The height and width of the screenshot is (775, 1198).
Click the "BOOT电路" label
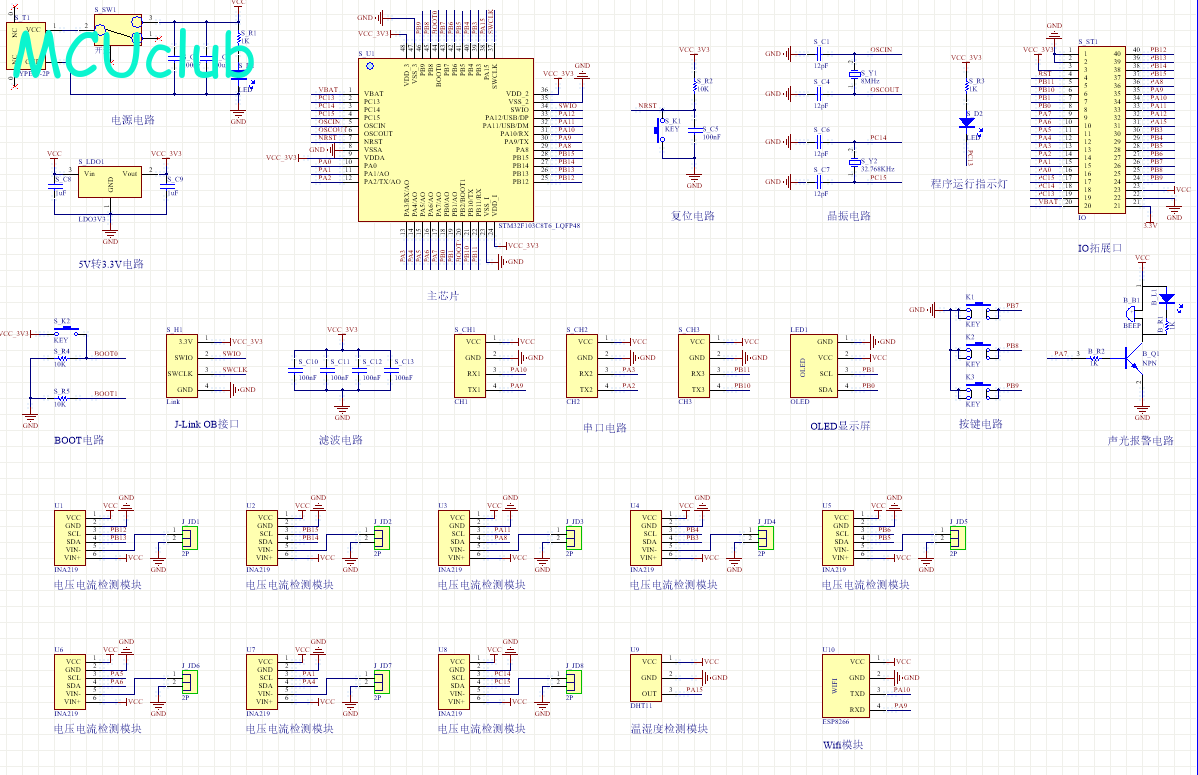click(x=79, y=440)
